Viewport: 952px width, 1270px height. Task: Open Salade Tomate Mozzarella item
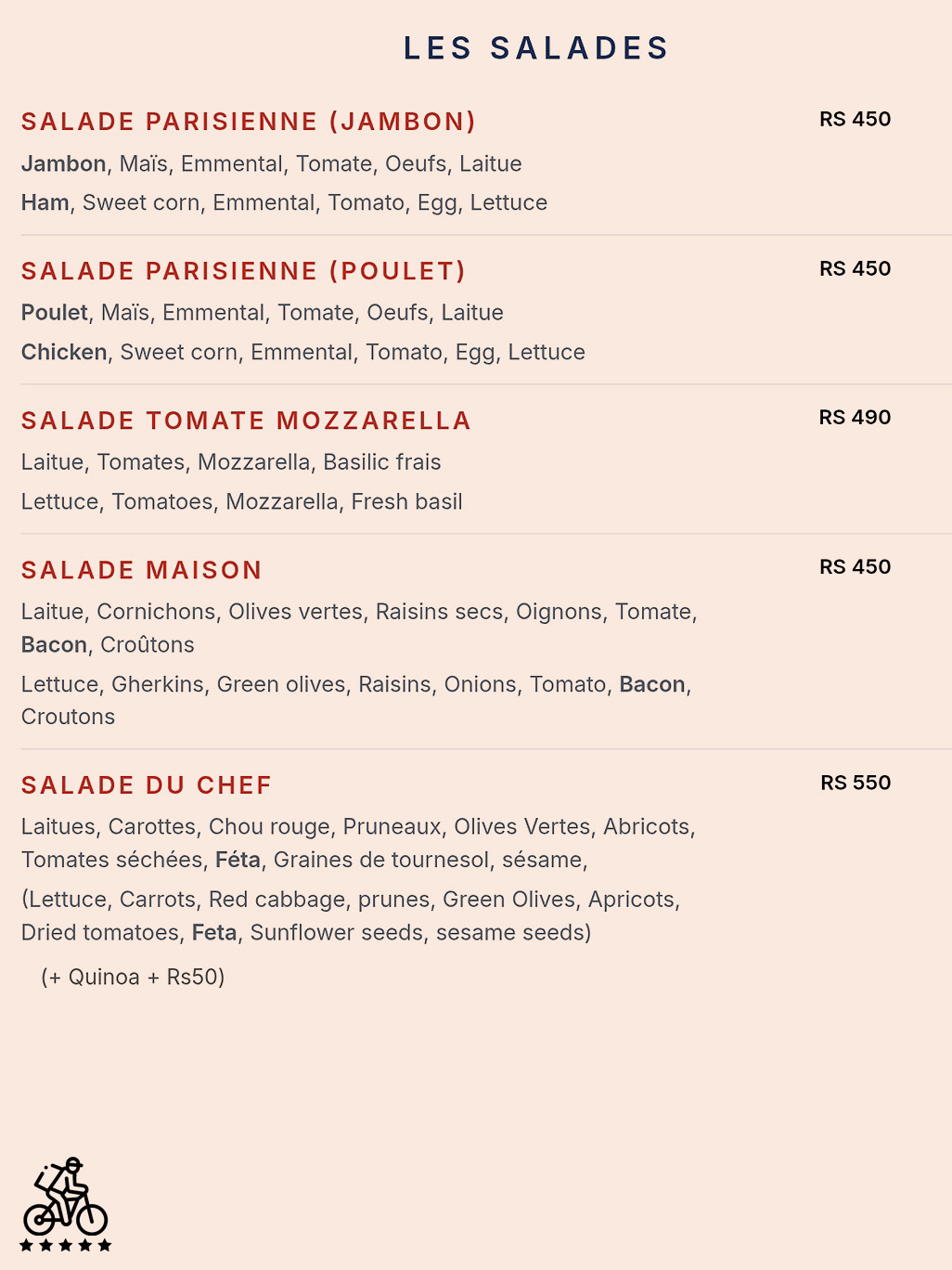(246, 421)
